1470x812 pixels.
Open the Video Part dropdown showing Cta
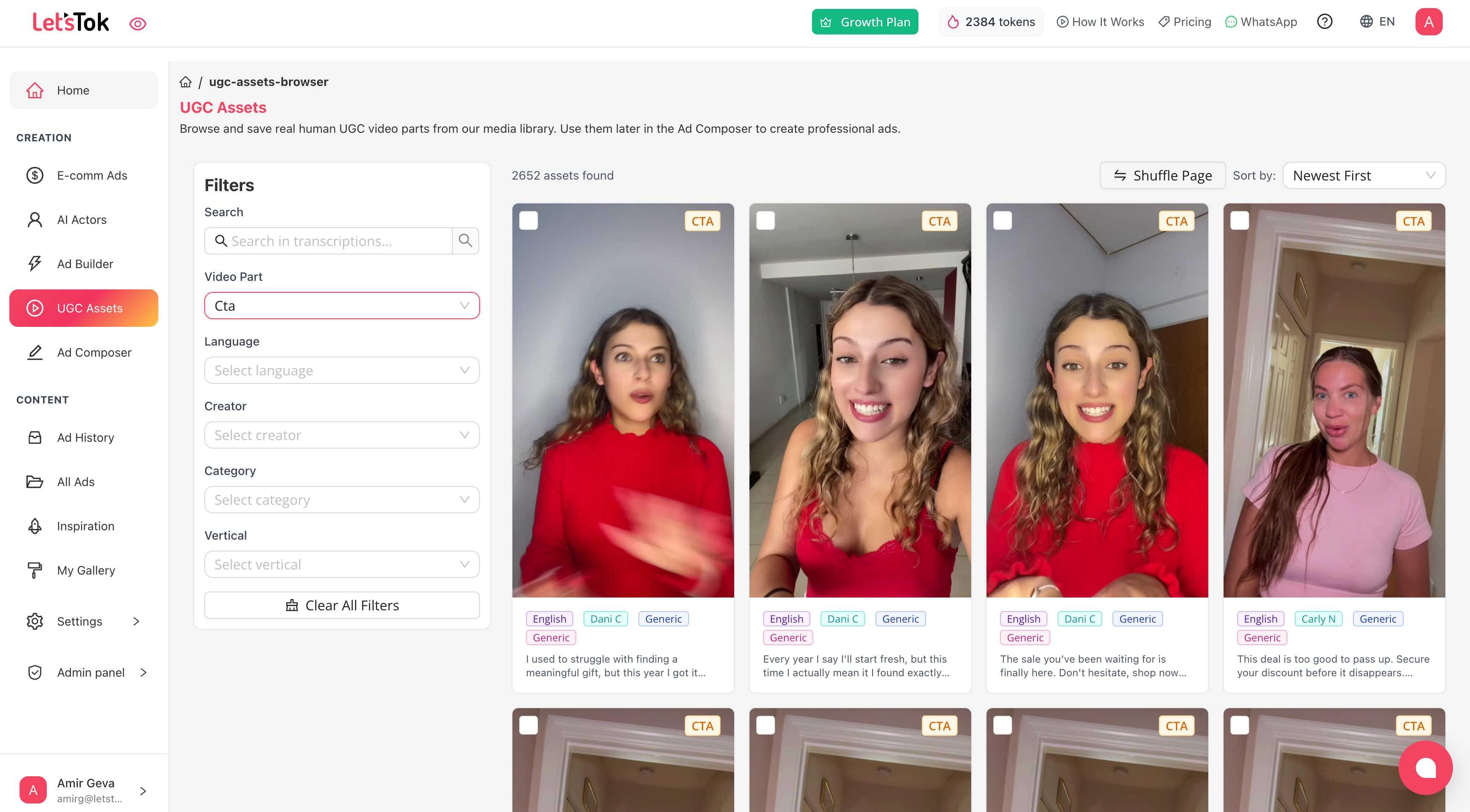click(341, 305)
